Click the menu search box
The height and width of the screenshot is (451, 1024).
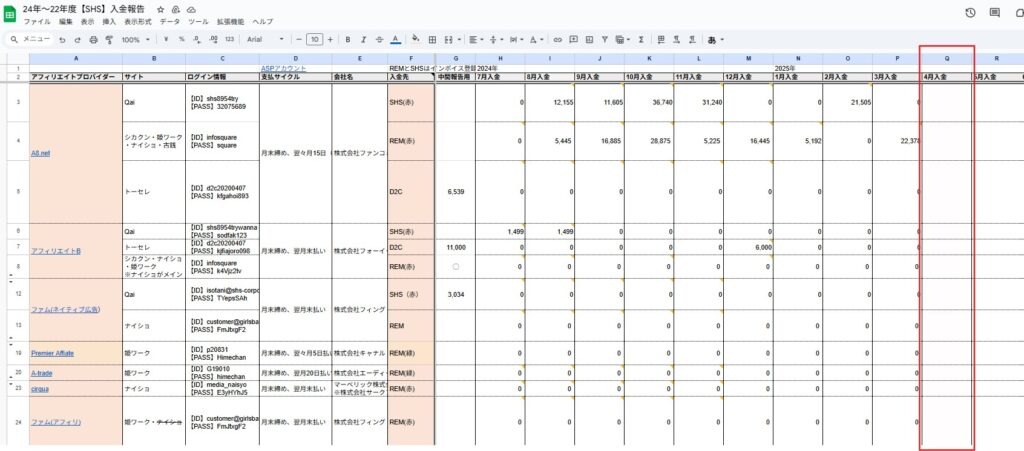coord(30,40)
